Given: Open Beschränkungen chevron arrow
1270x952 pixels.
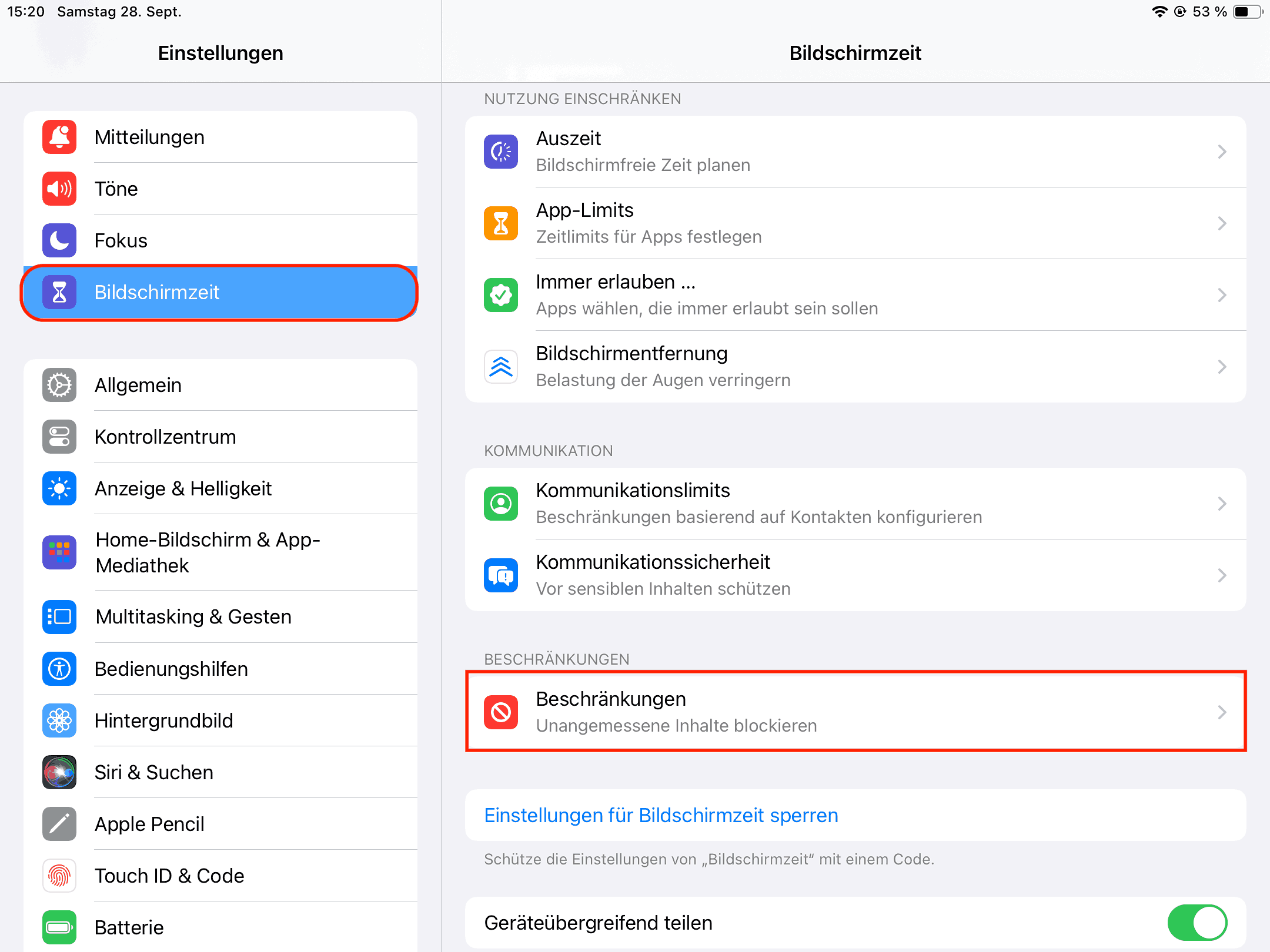Looking at the screenshot, I should 1222,712.
